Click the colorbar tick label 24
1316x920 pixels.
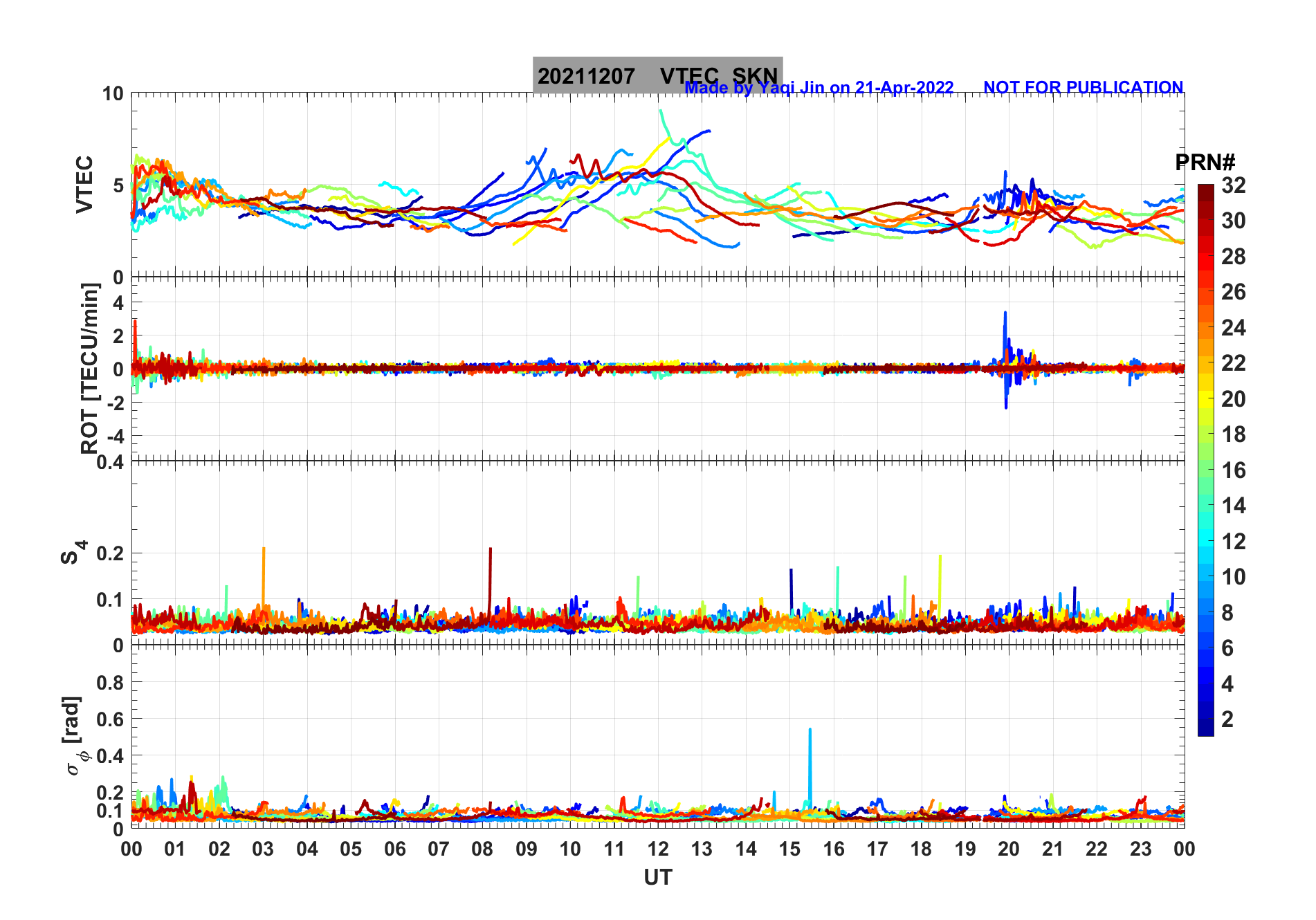point(1234,328)
